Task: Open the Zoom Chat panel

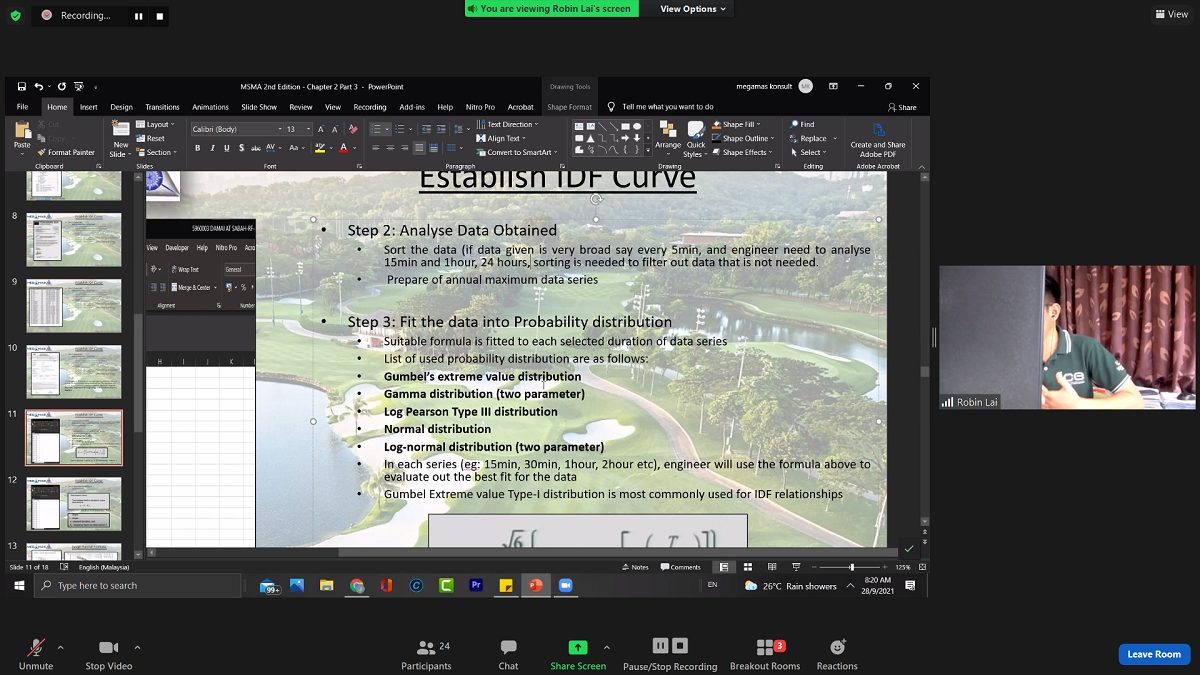Action: coord(508,655)
